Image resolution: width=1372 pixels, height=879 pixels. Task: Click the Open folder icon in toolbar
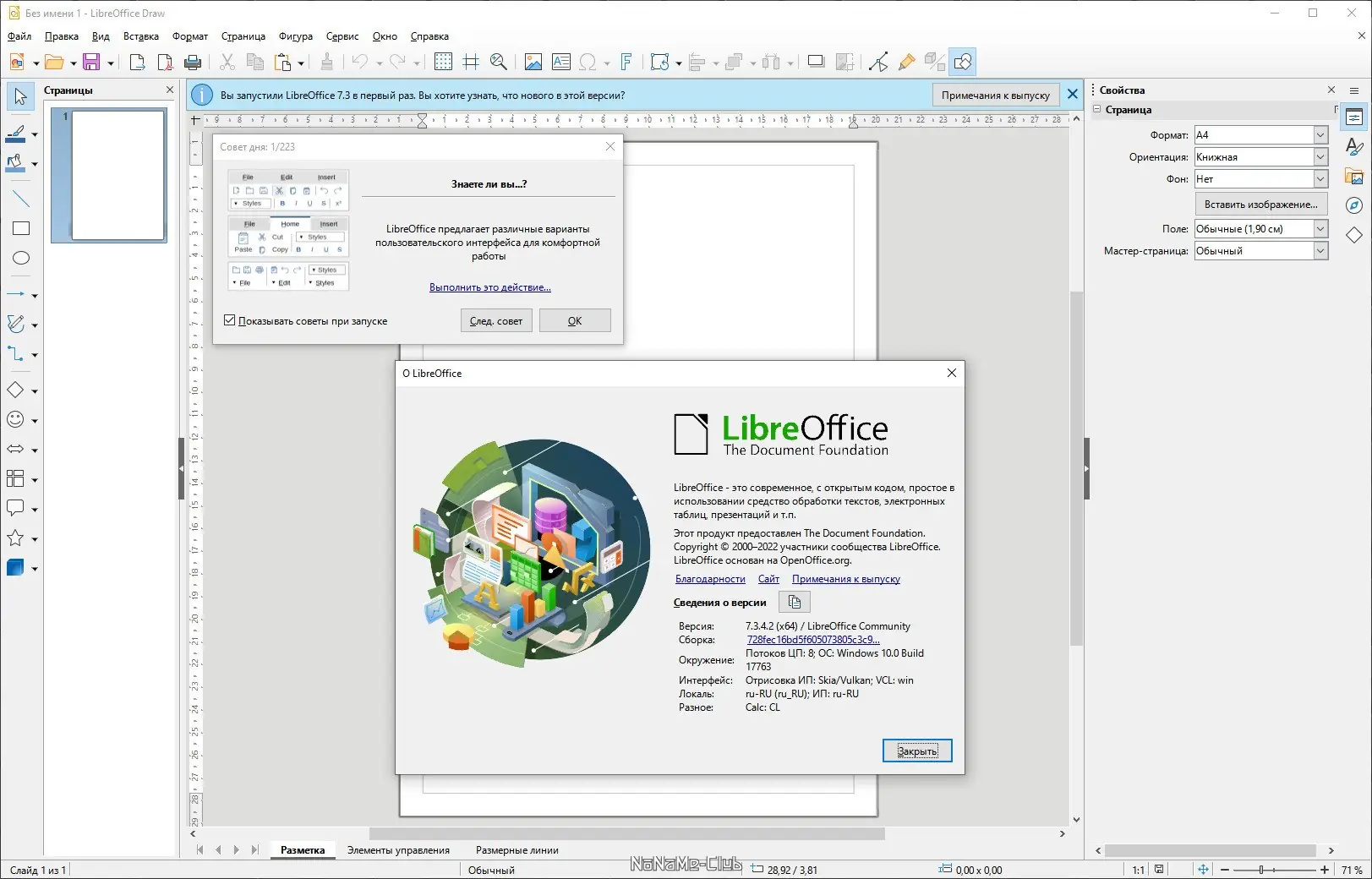point(54,62)
